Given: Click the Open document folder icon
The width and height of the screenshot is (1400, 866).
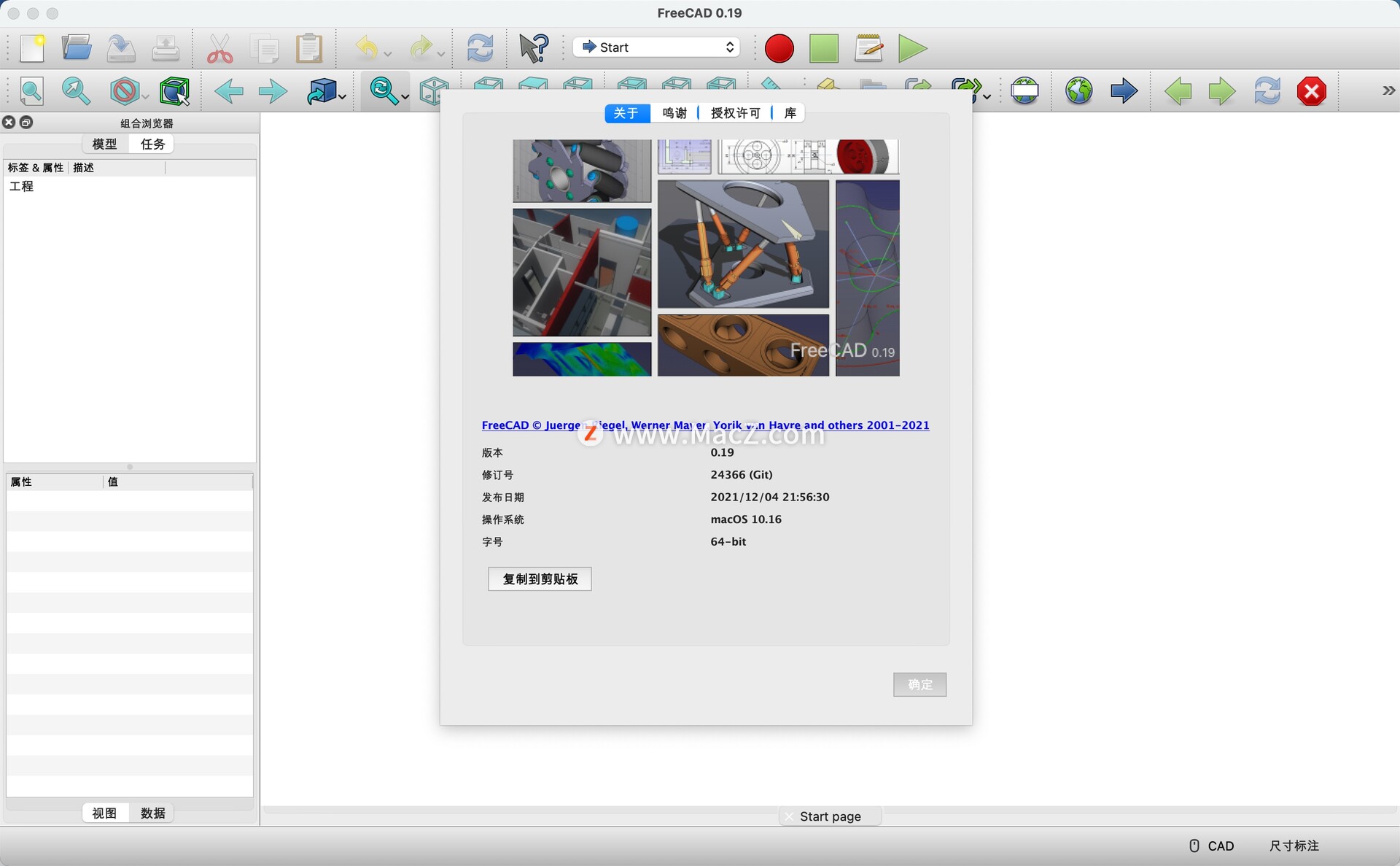Looking at the screenshot, I should tap(77, 48).
